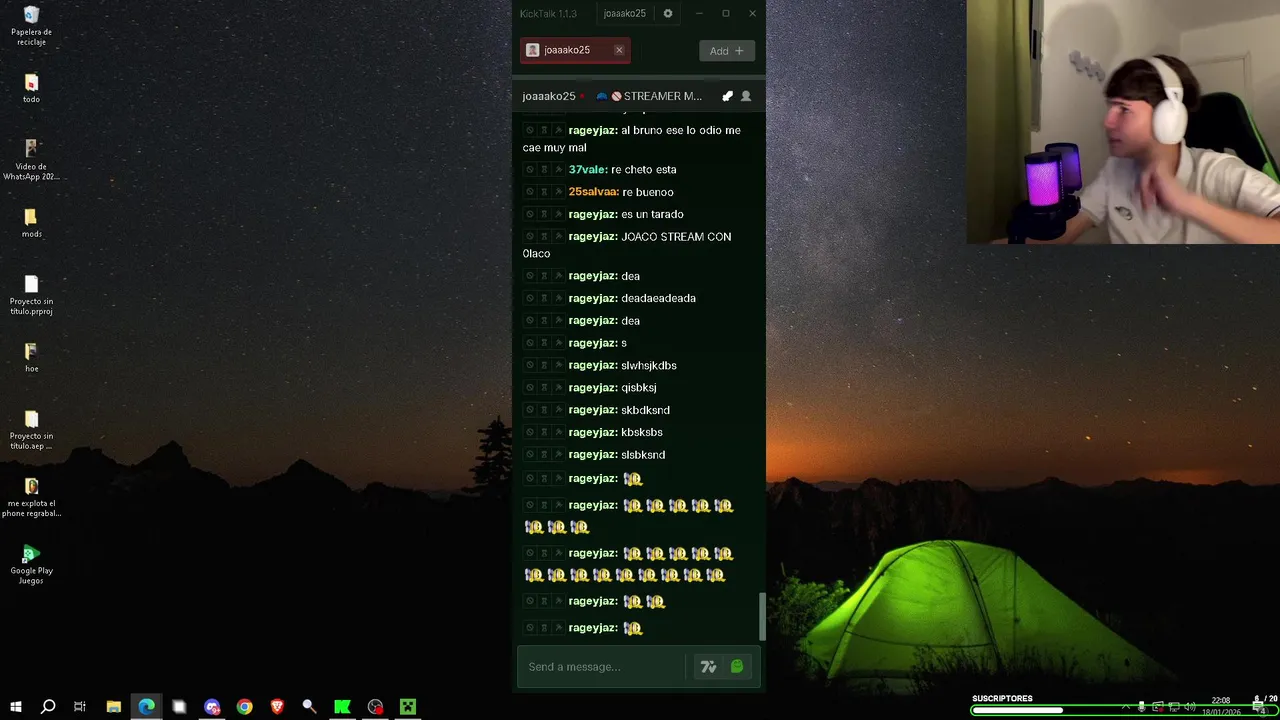The height and width of the screenshot is (720, 1280).
Task: Open the green Kick emote picker
Action: (x=737, y=667)
